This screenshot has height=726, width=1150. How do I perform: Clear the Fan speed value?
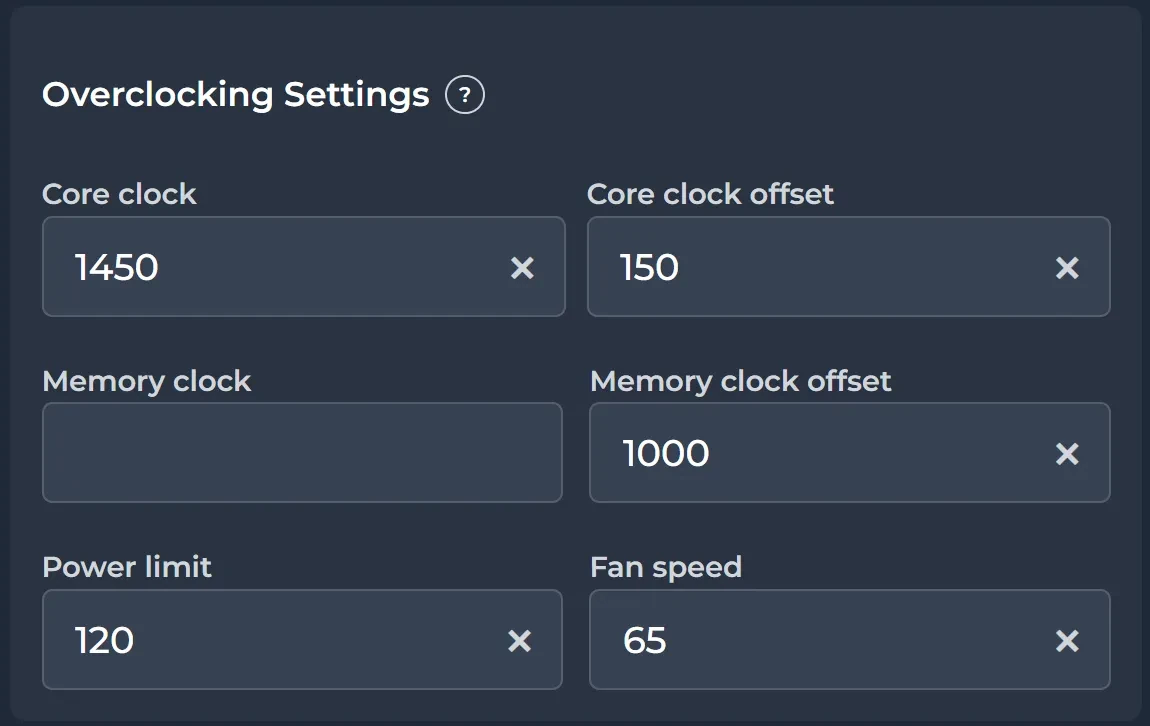(1067, 640)
